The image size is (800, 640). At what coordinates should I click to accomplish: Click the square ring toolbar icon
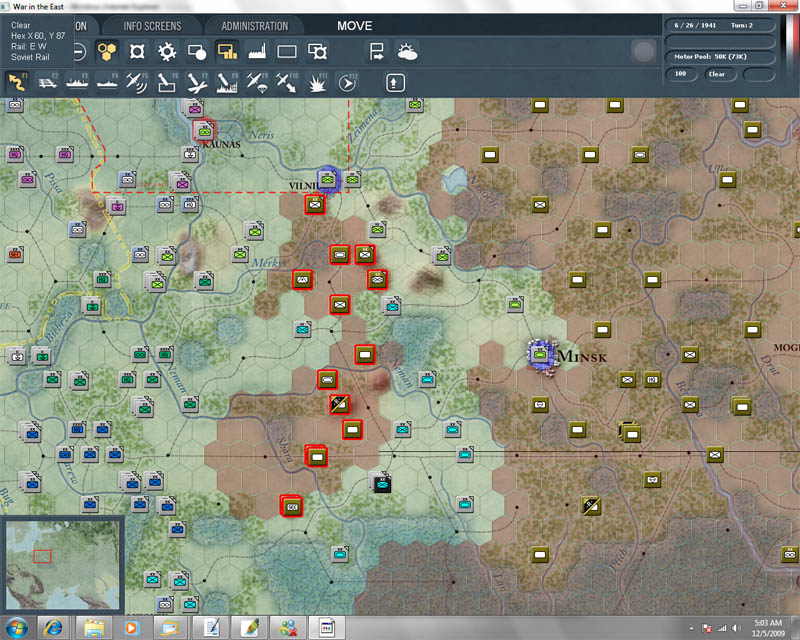click(137, 52)
